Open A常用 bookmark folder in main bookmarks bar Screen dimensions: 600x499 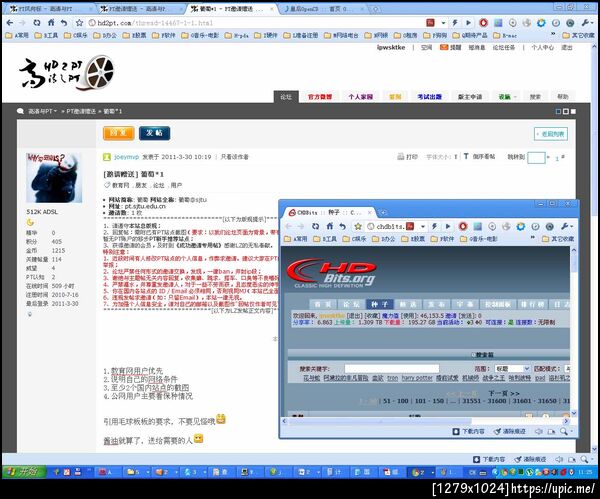[17, 35]
